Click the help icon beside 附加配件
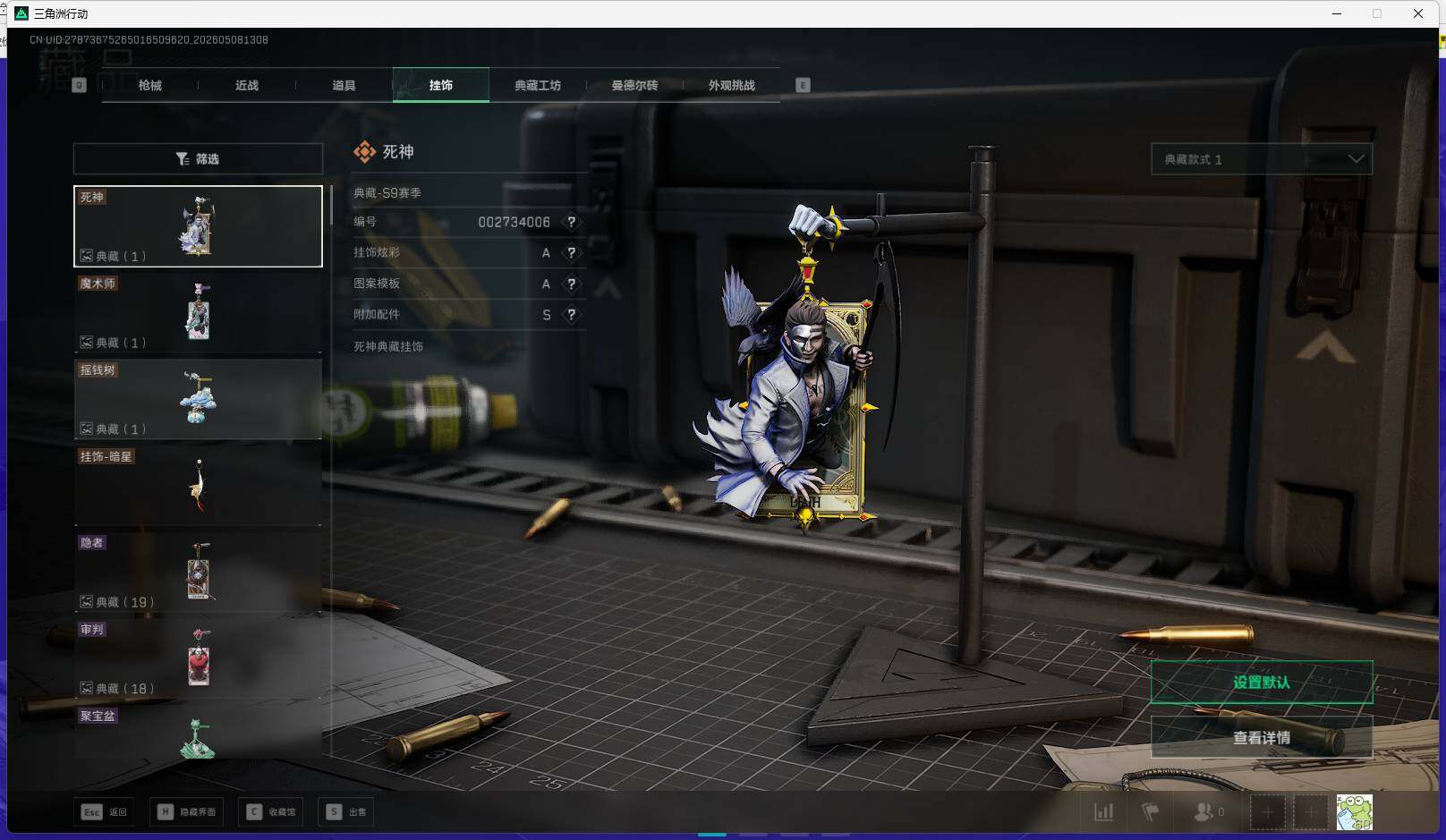The width and height of the screenshot is (1446, 840). coord(571,315)
